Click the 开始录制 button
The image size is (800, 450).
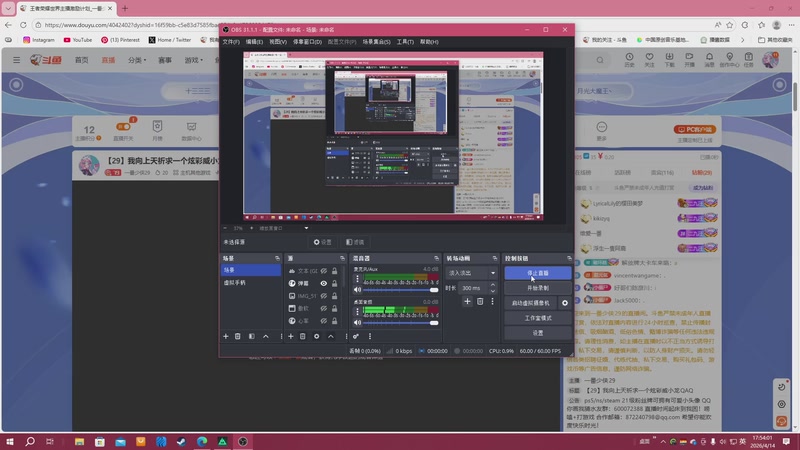tap(538, 288)
